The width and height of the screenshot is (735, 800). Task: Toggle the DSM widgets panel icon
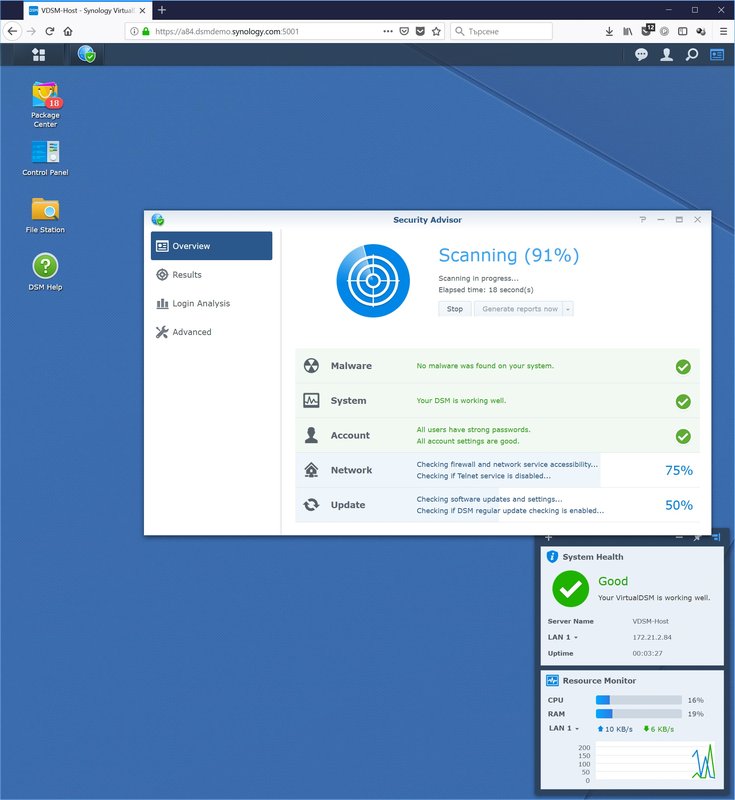pyautogui.click(x=717, y=55)
